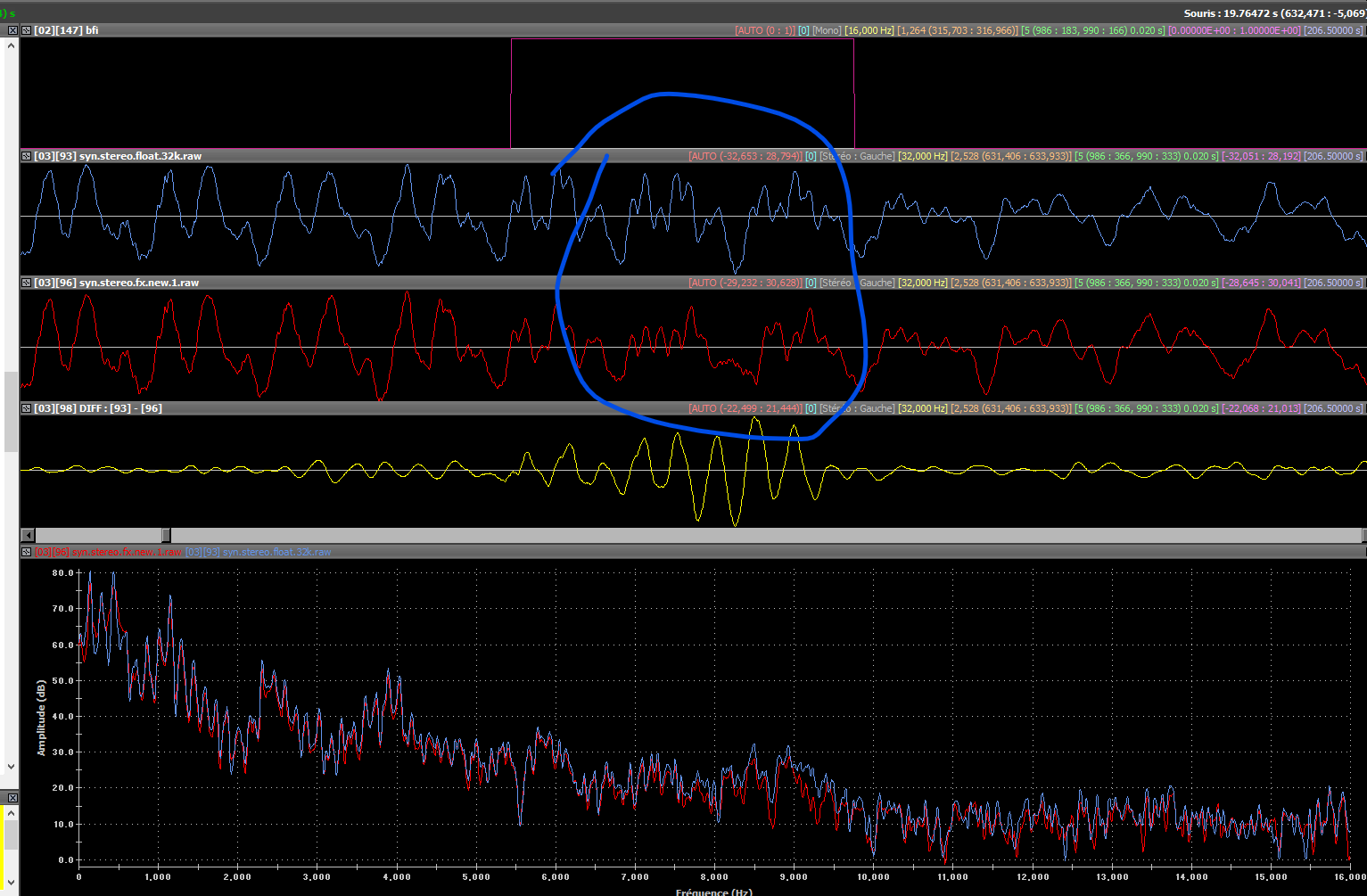Click the [Mono] channel field on bfi track

click(x=827, y=30)
